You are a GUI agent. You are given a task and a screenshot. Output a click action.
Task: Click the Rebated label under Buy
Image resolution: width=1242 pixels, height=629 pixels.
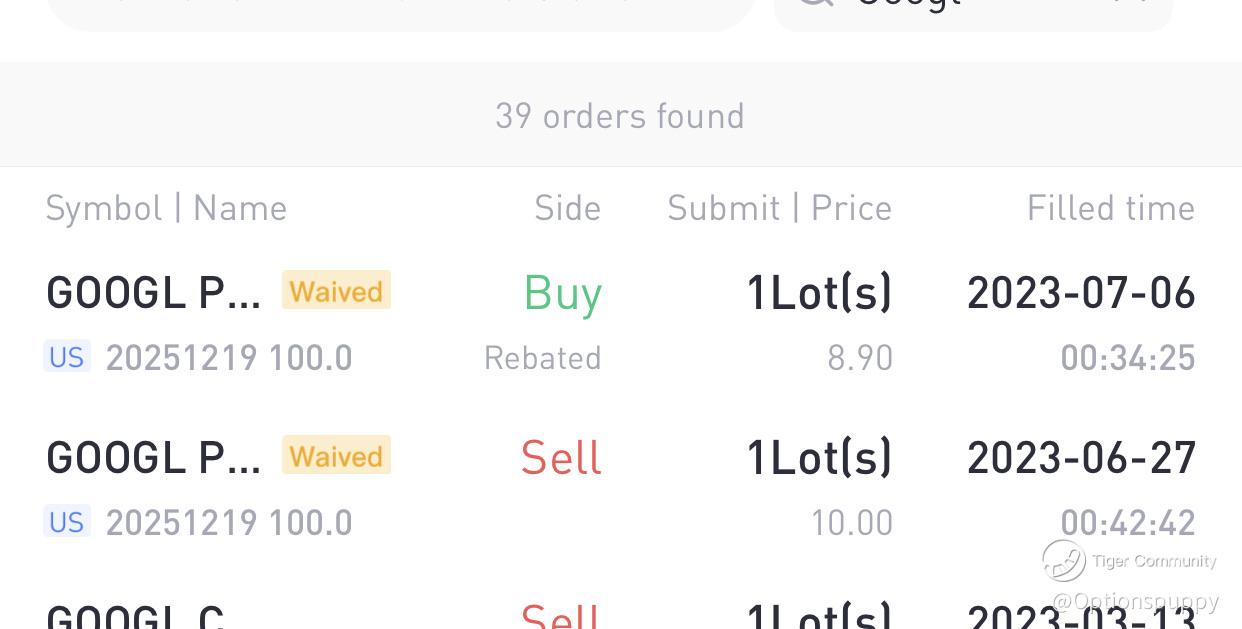[542, 358]
